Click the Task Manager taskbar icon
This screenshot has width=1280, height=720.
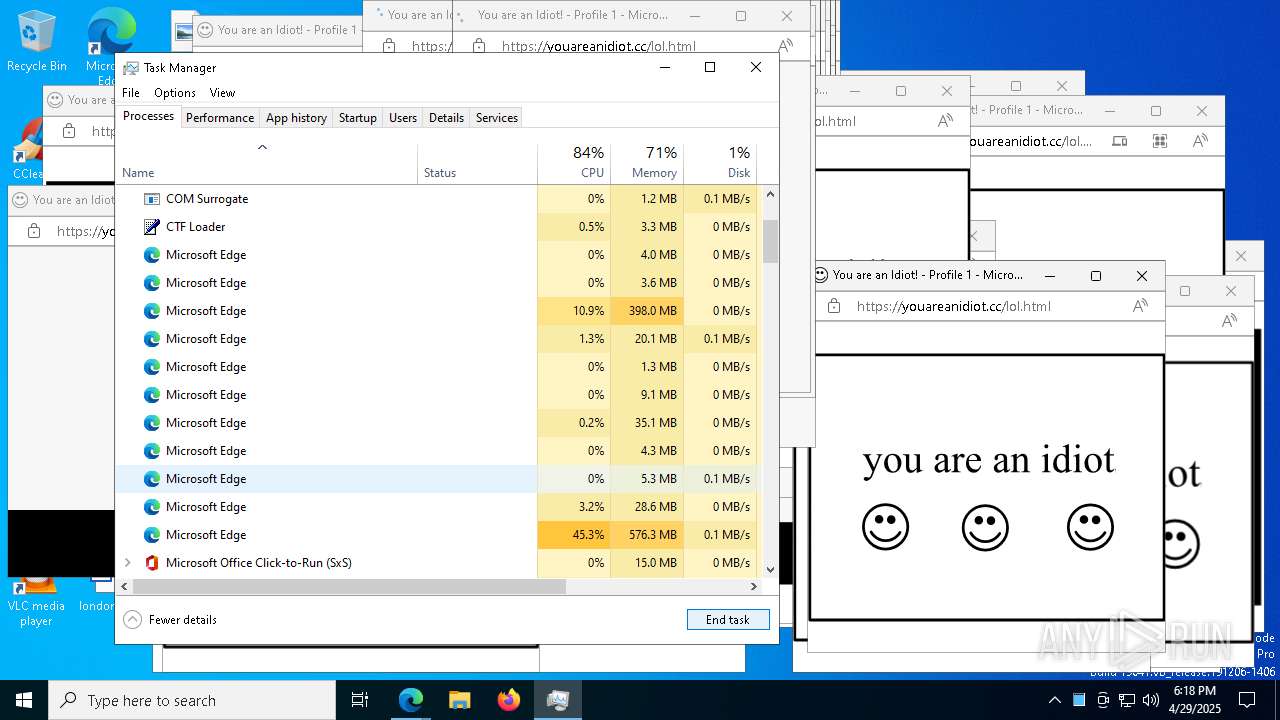point(558,700)
